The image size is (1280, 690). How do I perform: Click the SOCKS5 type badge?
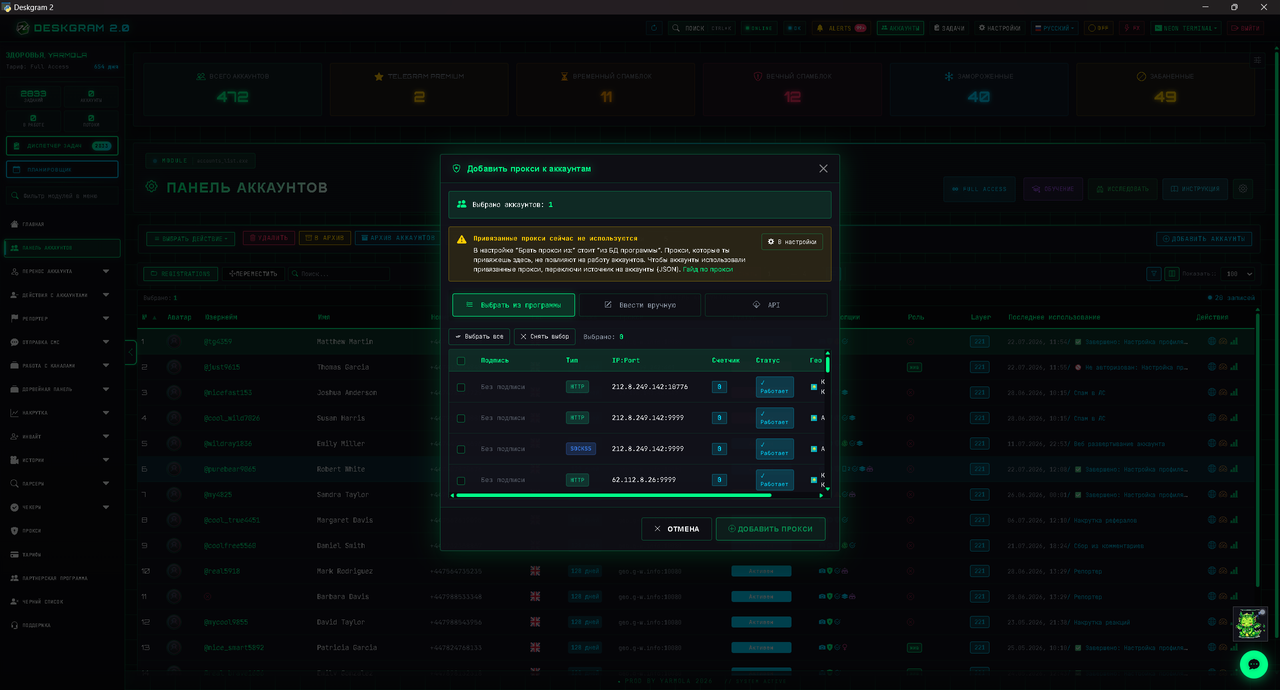coord(580,449)
